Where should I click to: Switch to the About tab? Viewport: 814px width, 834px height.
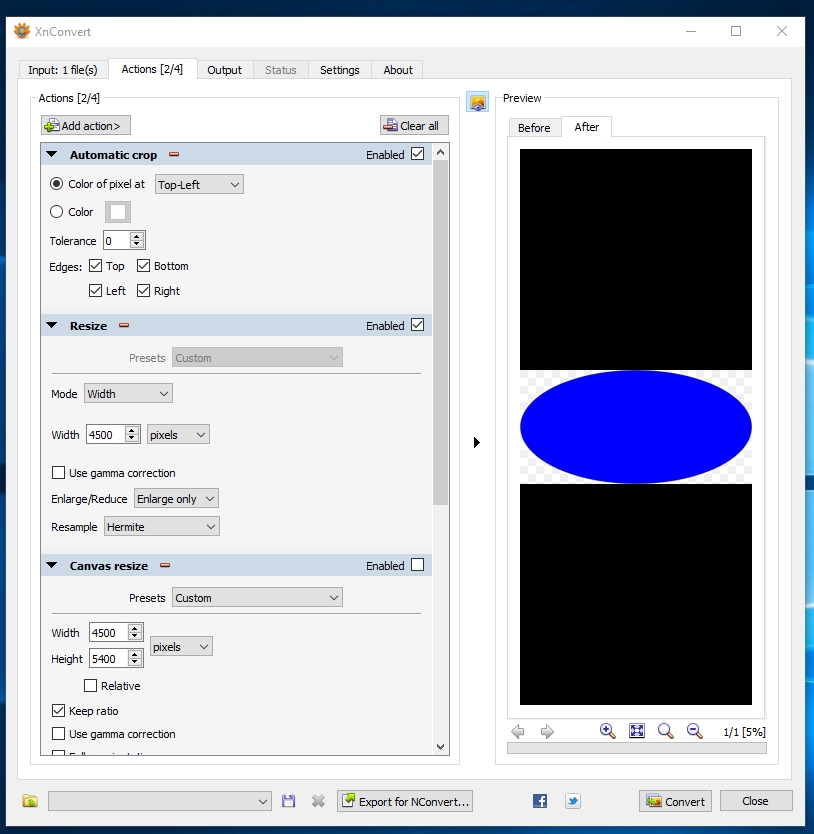click(398, 70)
